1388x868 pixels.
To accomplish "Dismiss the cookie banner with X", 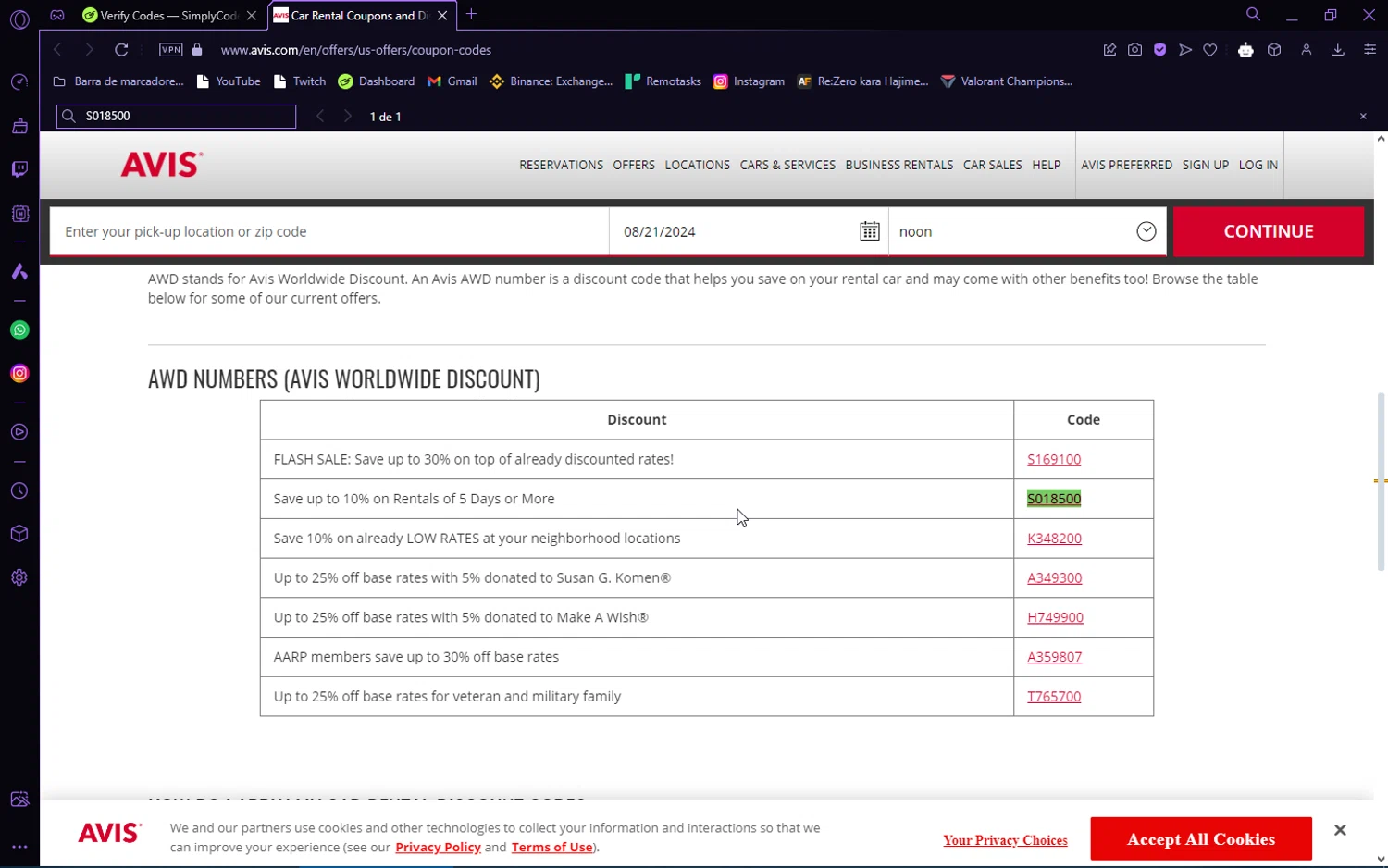I will (1340, 830).
